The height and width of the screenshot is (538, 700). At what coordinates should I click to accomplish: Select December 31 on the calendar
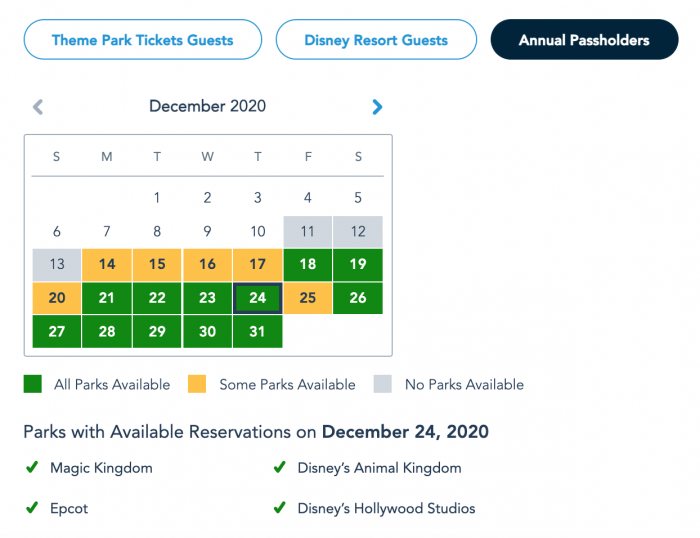(x=257, y=331)
